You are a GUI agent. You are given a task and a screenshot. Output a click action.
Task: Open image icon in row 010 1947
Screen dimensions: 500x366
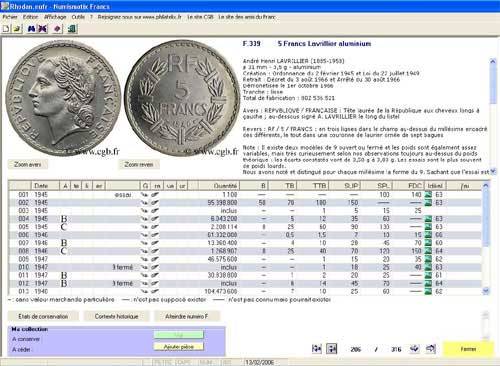pos(428,267)
